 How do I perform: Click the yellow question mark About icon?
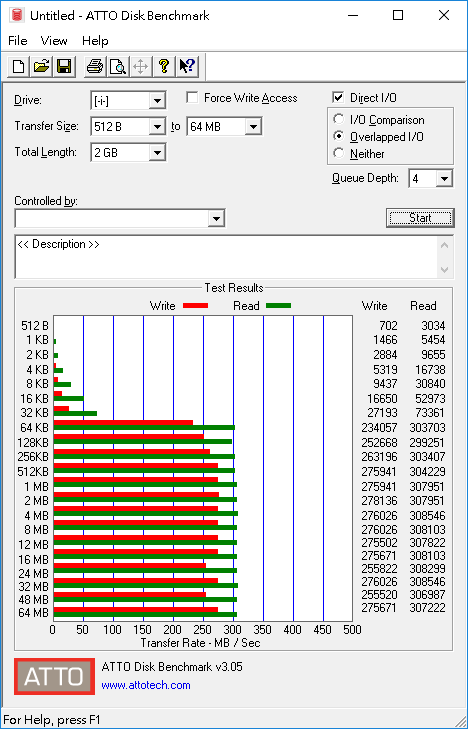163,66
